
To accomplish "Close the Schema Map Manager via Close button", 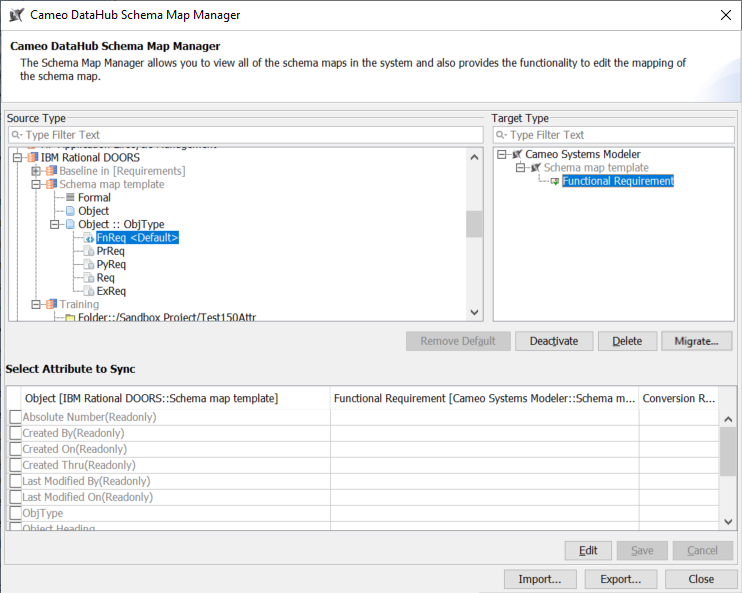I will coord(701,579).
